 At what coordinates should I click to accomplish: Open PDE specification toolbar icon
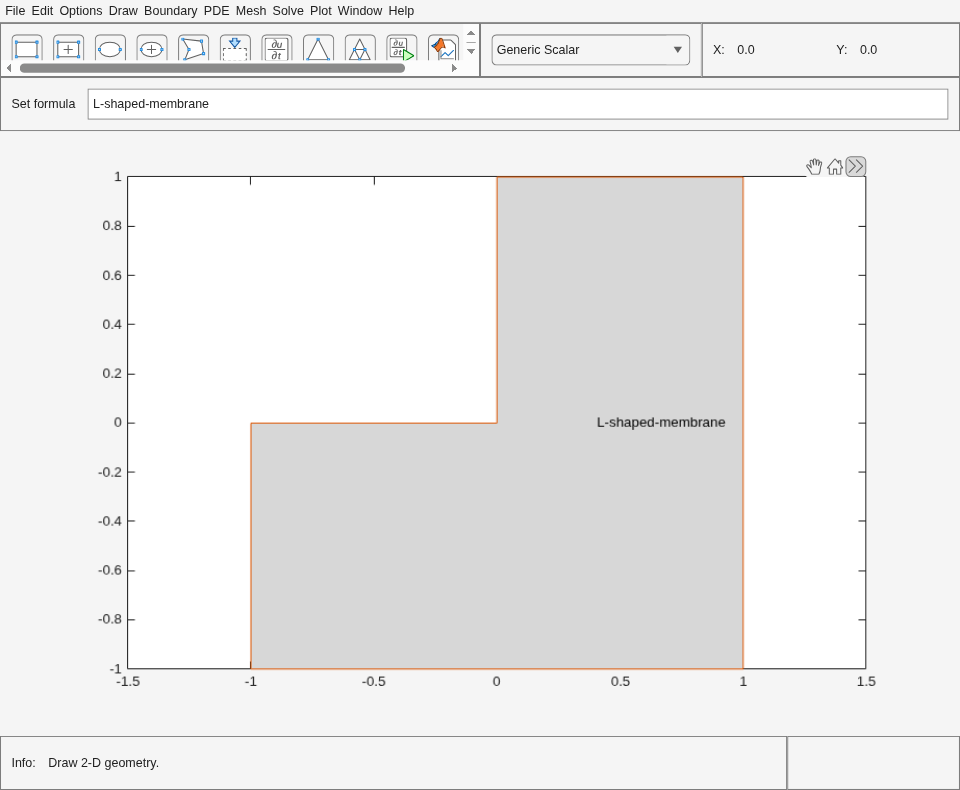(x=277, y=48)
